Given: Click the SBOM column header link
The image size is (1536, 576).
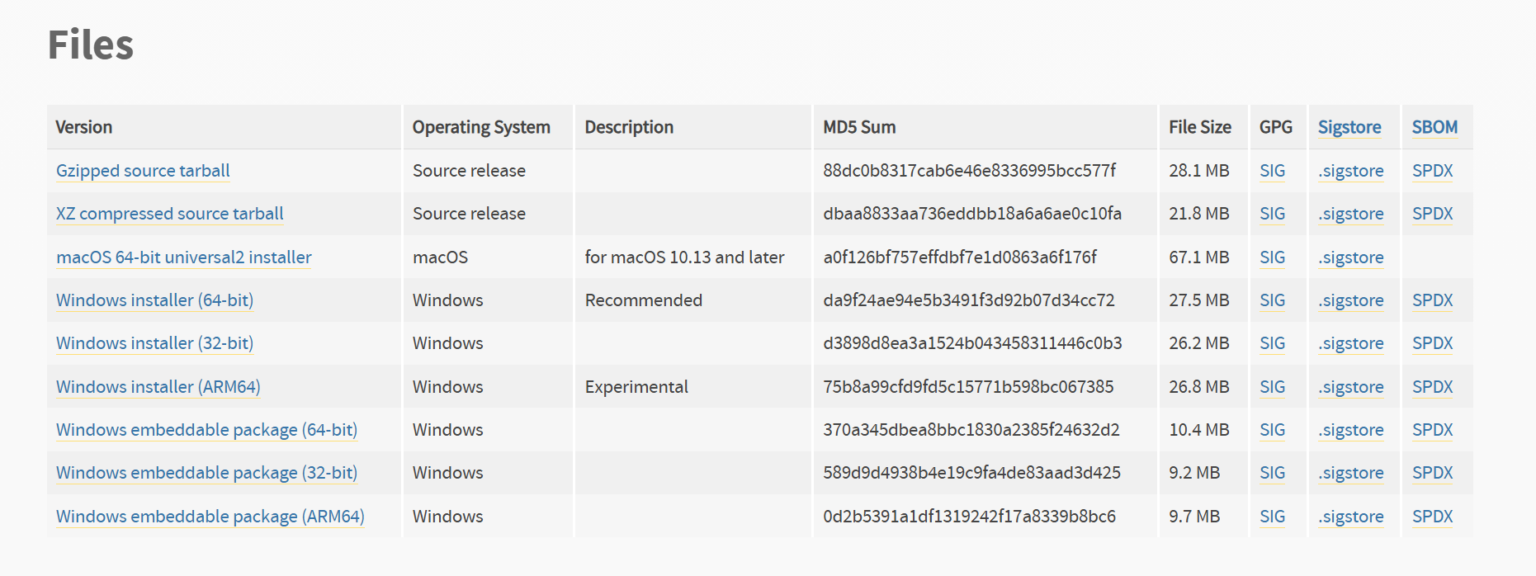Looking at the screenshot, I should (1434, 127).
